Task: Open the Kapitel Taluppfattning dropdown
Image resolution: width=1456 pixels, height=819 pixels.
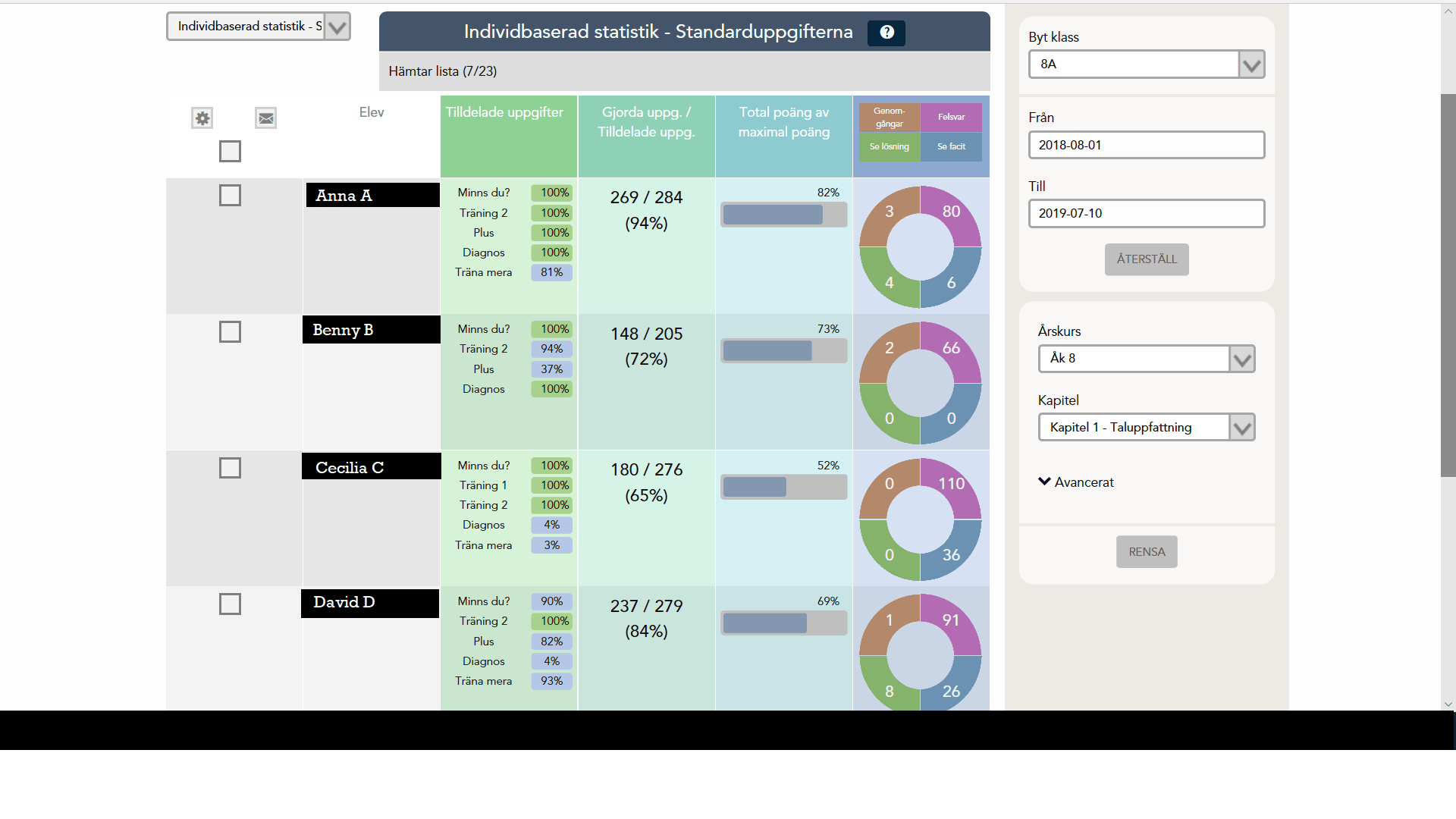Action: (1147, 427)
